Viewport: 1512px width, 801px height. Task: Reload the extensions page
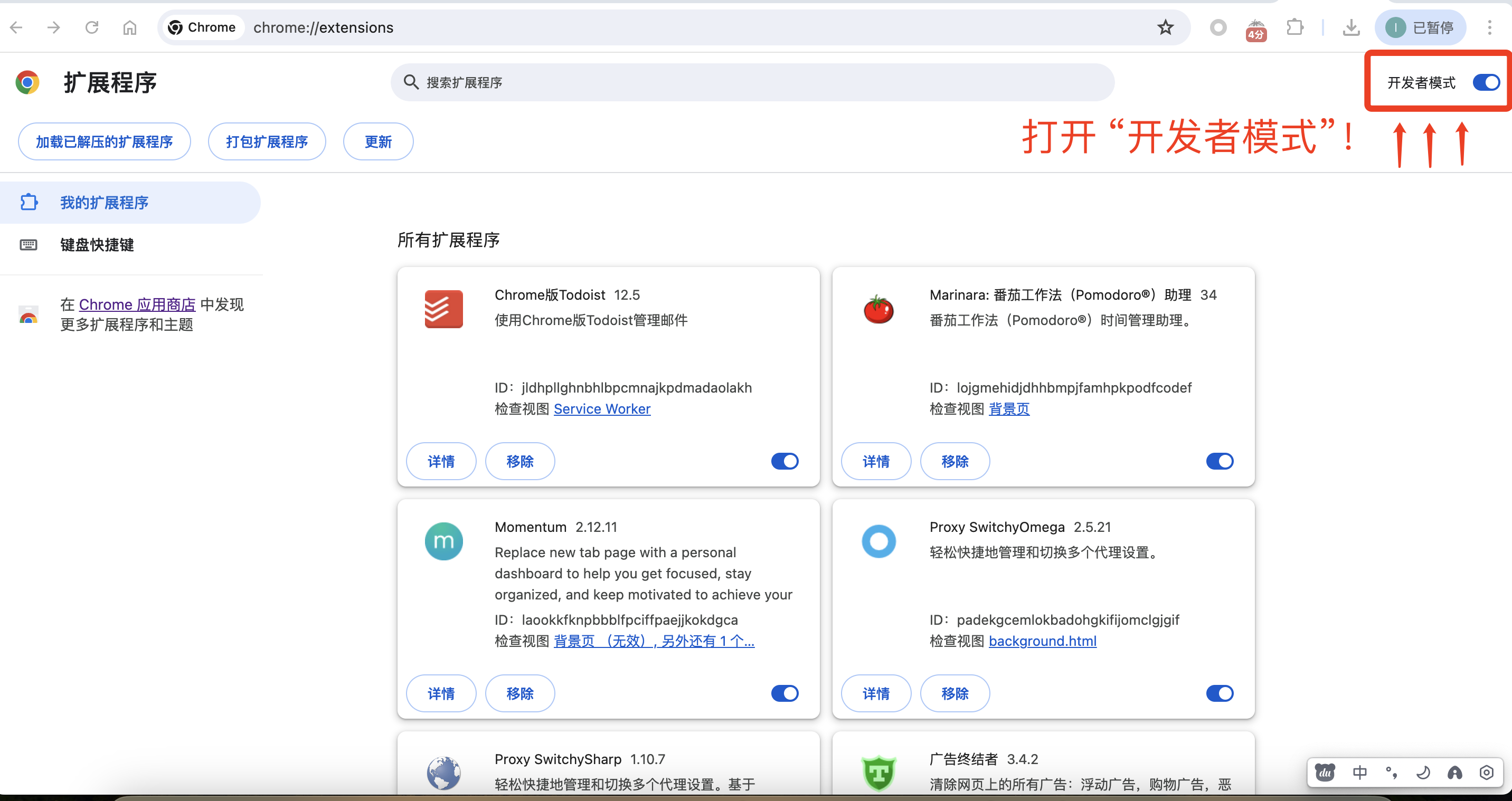(91, 27)
